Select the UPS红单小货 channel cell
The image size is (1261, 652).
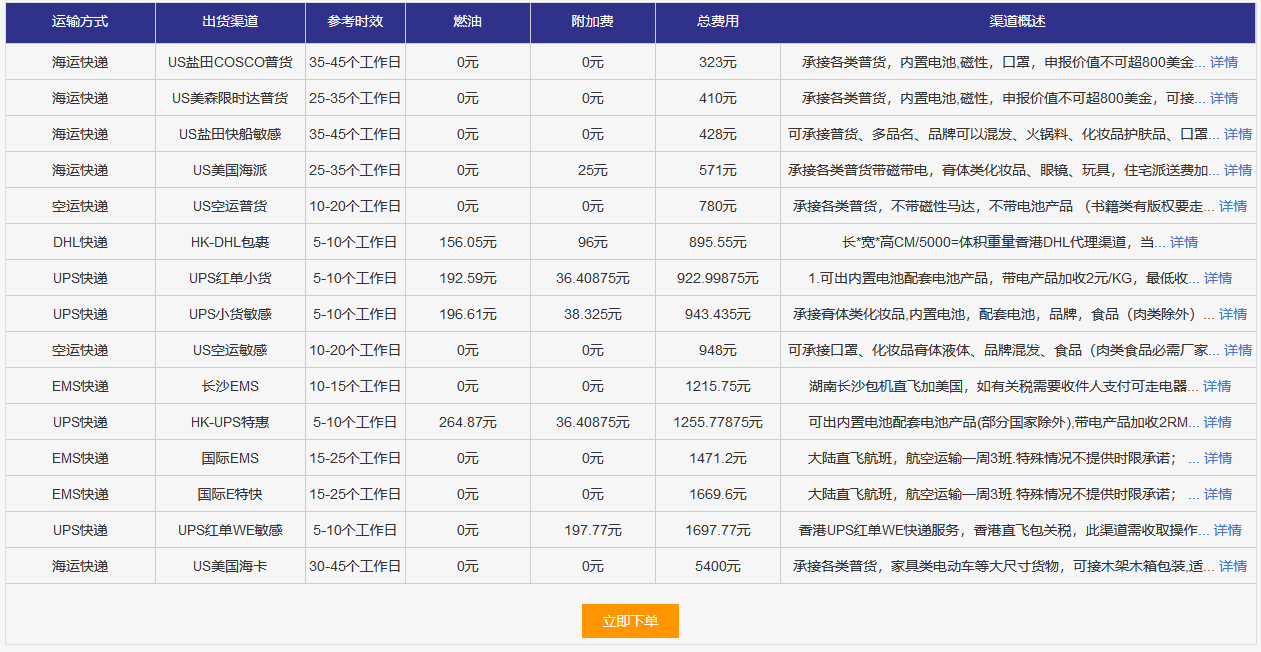coord(230,278)
